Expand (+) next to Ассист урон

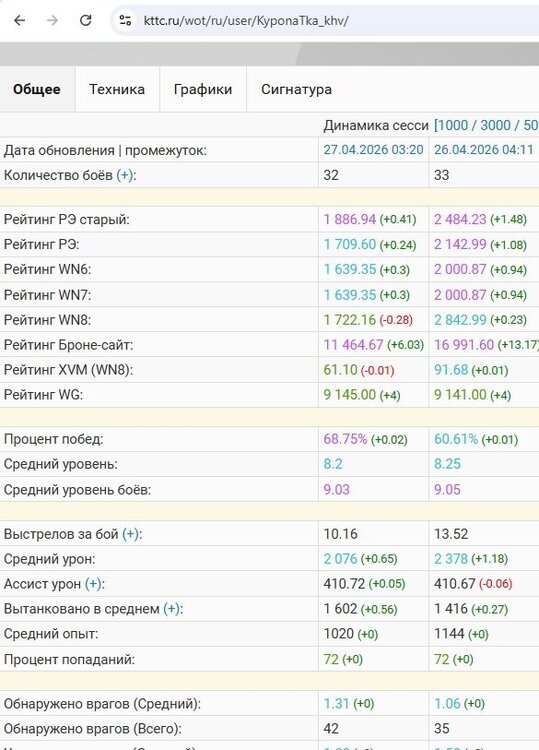[93, 584]
